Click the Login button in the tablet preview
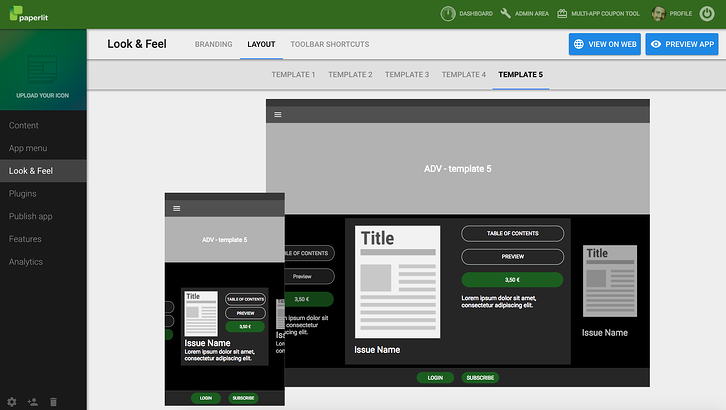 click(x=435, y=378)
